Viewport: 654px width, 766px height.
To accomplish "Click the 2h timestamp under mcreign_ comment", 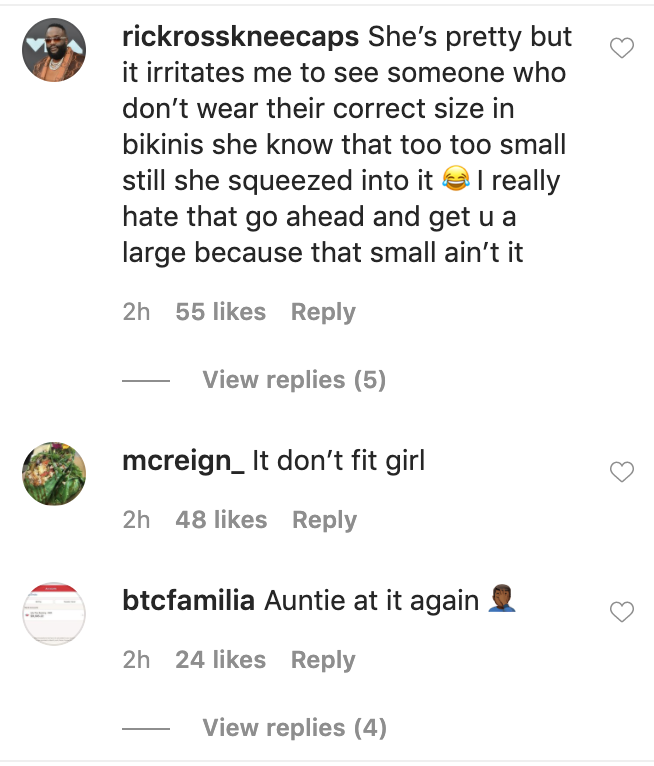I will [136, 520].
